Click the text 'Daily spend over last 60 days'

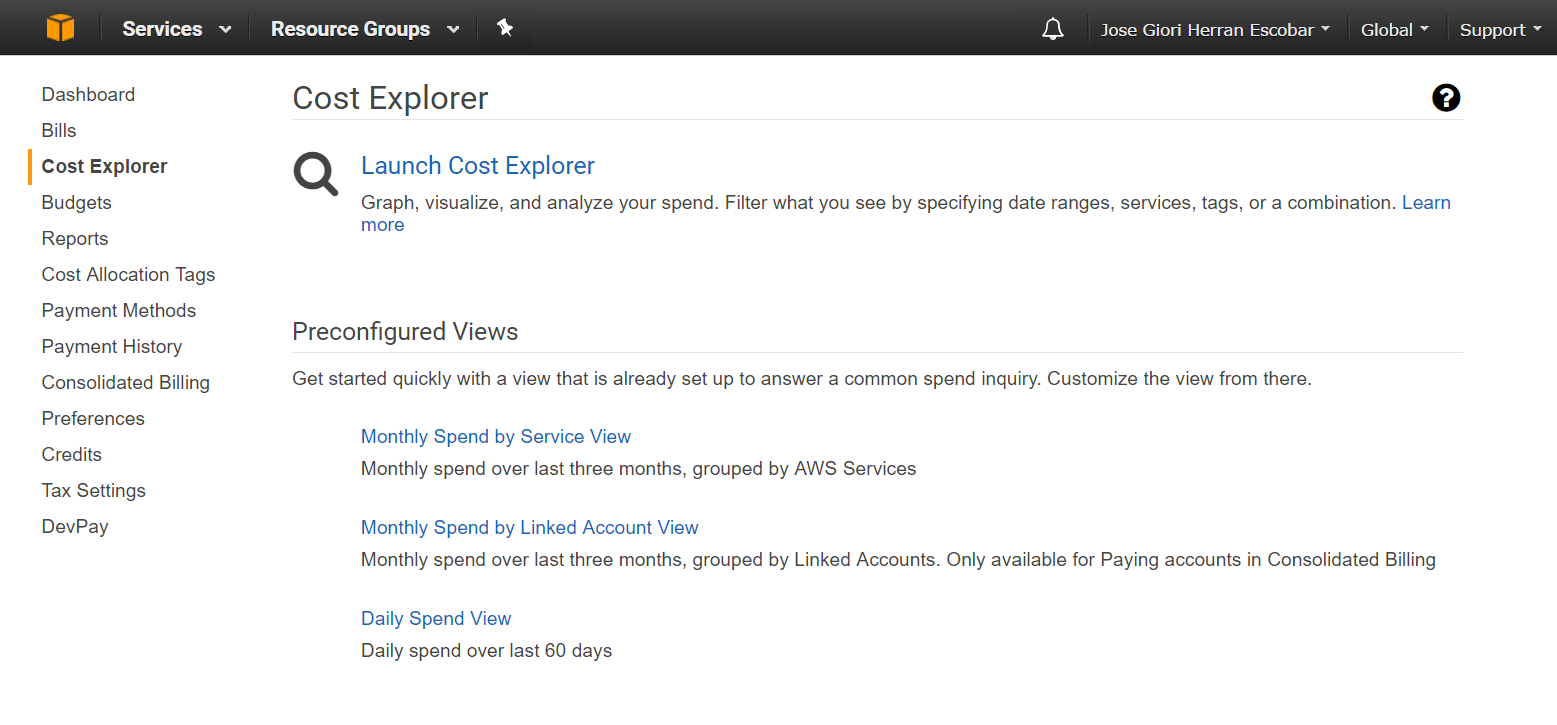click(x=486, y=651)
